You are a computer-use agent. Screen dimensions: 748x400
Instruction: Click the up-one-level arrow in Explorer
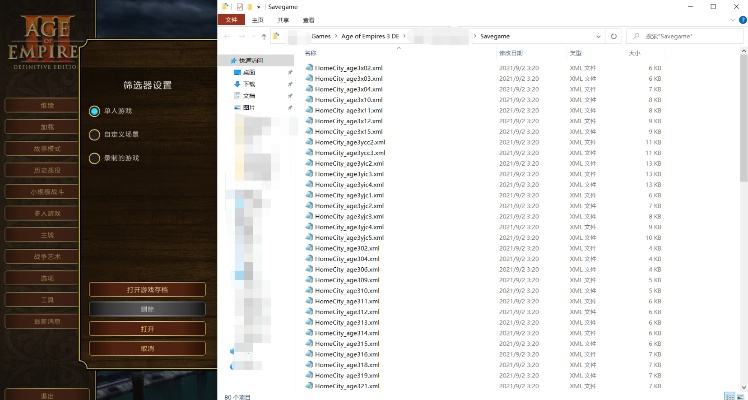263,36
